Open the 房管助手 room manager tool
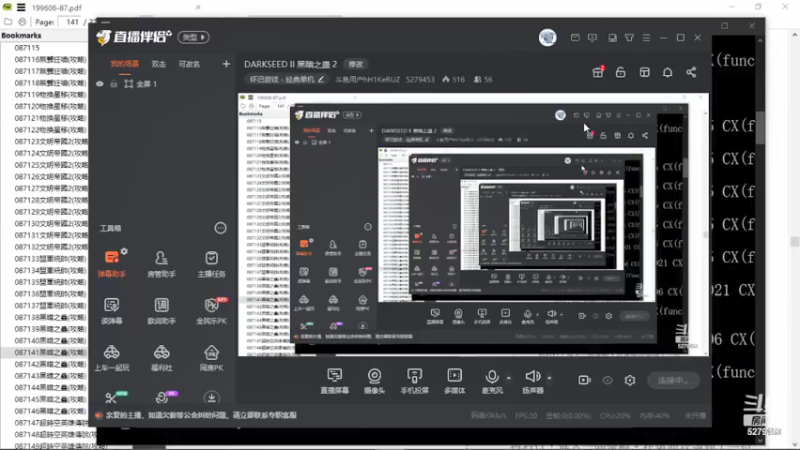 tap(161, 264)
